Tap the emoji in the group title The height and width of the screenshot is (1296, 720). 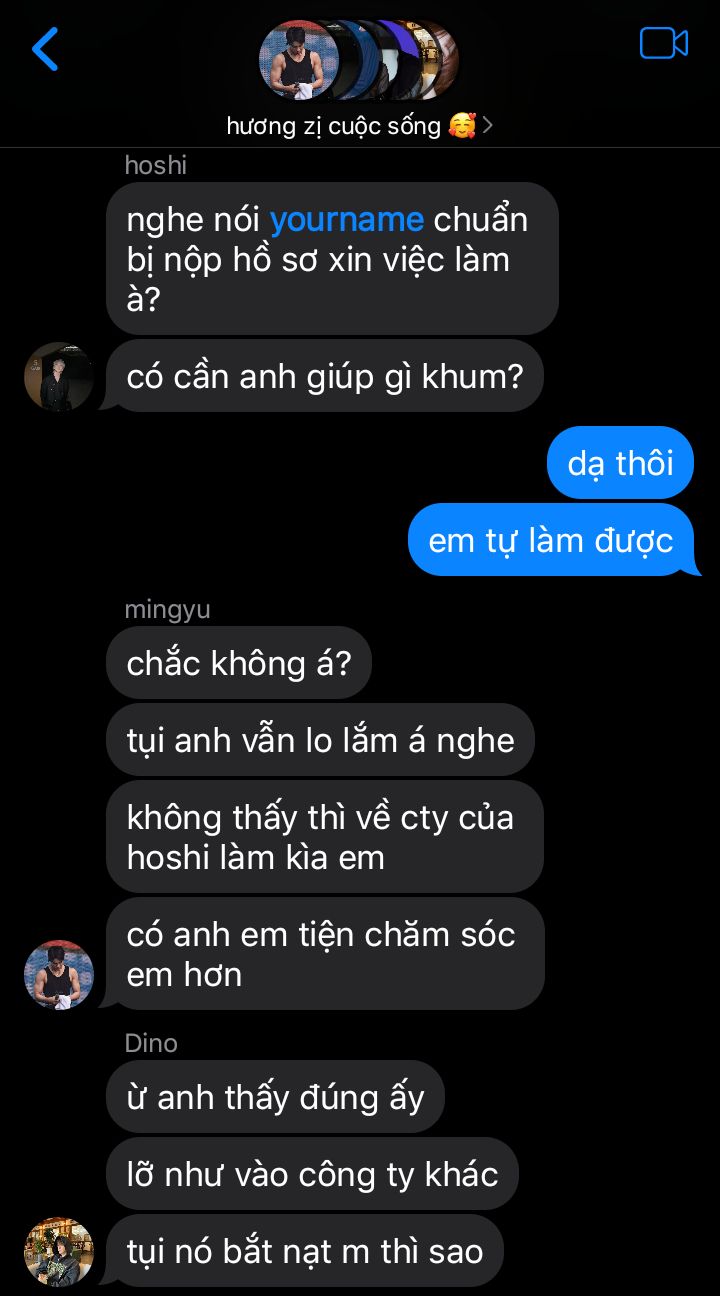click(462, 126)
